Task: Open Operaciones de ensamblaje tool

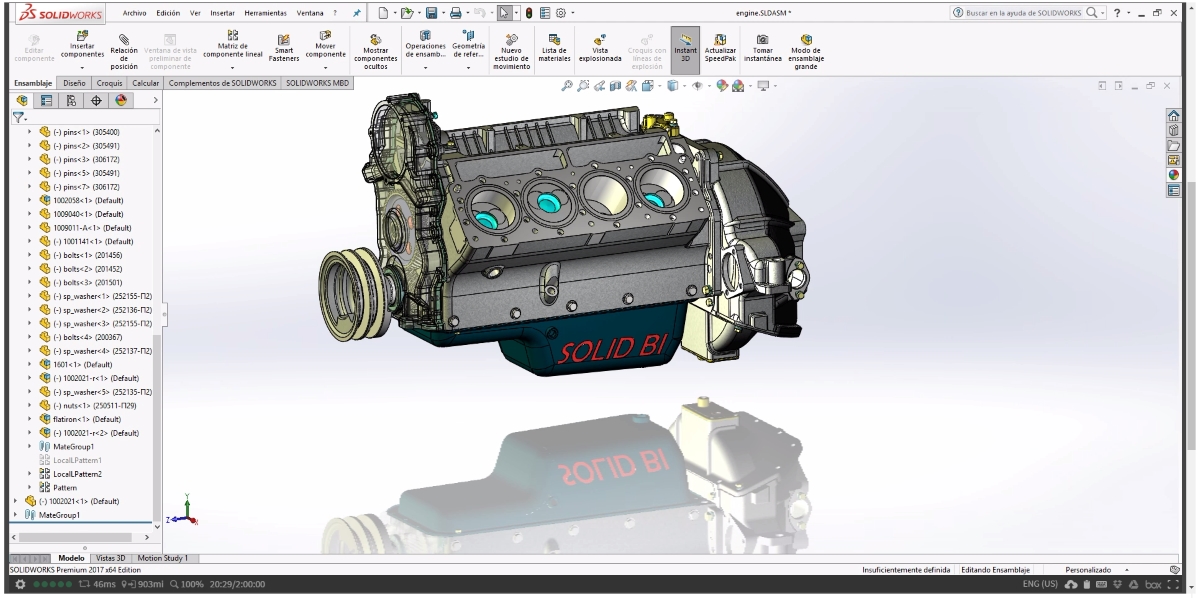Action: point(425,46)
